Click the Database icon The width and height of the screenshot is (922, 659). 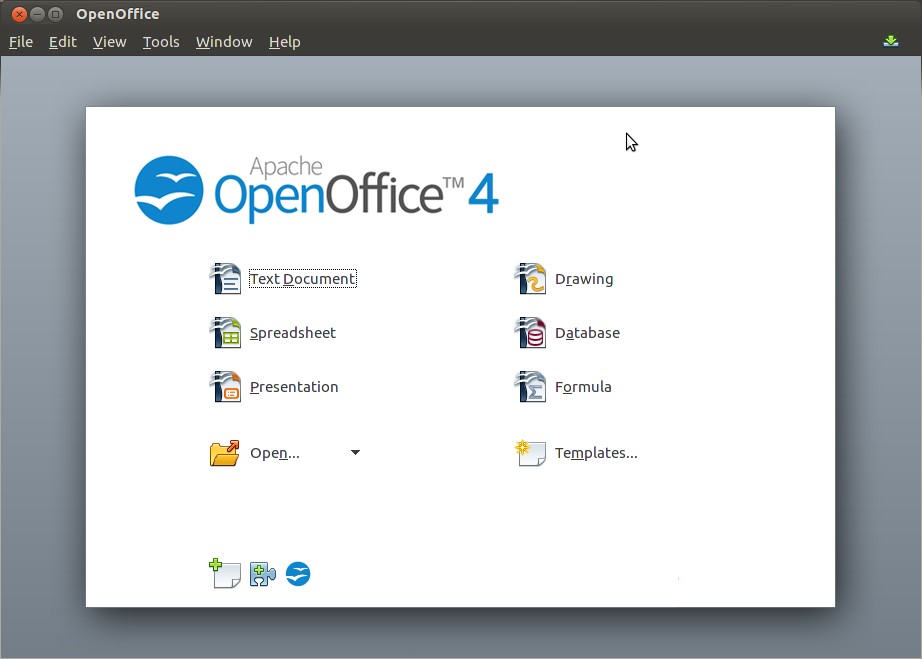[530, 333]
